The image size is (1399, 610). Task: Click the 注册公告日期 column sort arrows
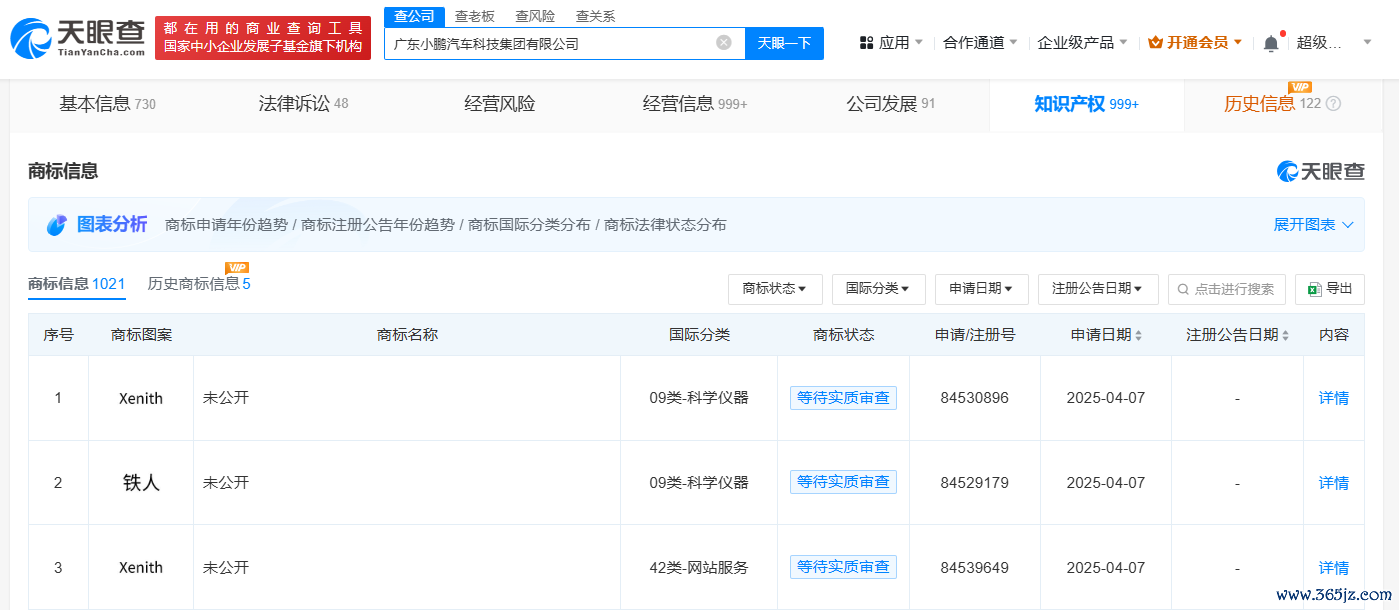point(1285,335)
